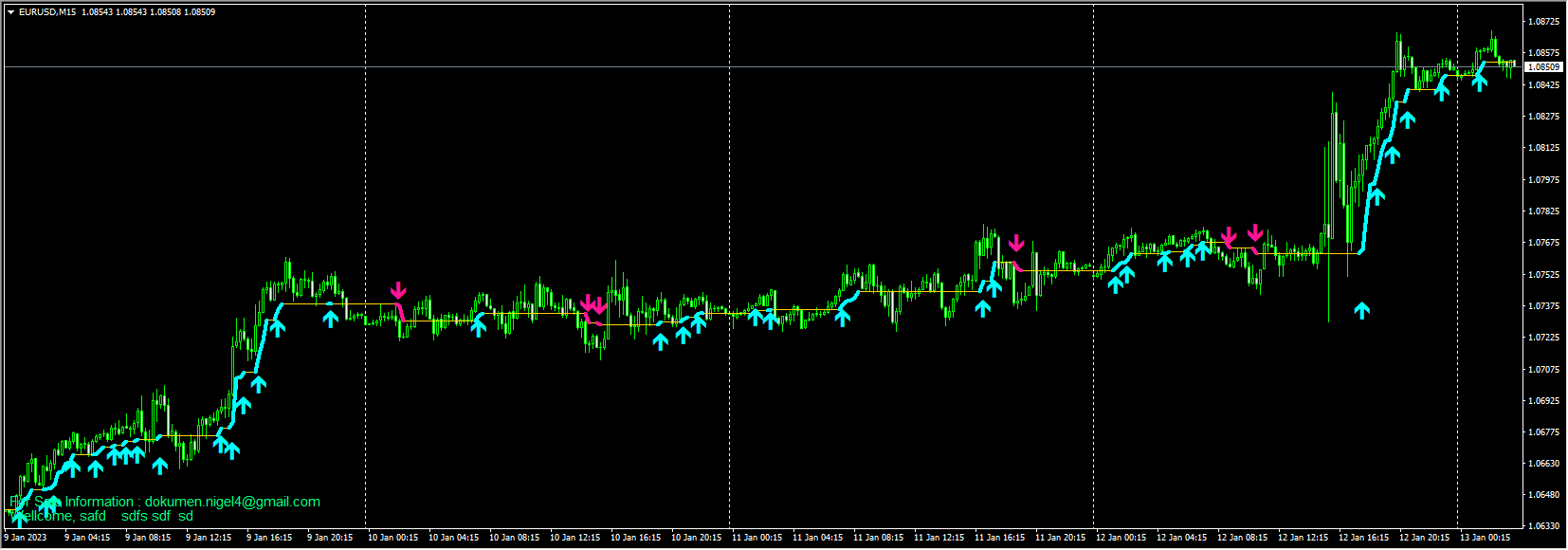Select the current price tag 1.08509
This screenshot has width=1568, height=550.
coord(1543,67)
